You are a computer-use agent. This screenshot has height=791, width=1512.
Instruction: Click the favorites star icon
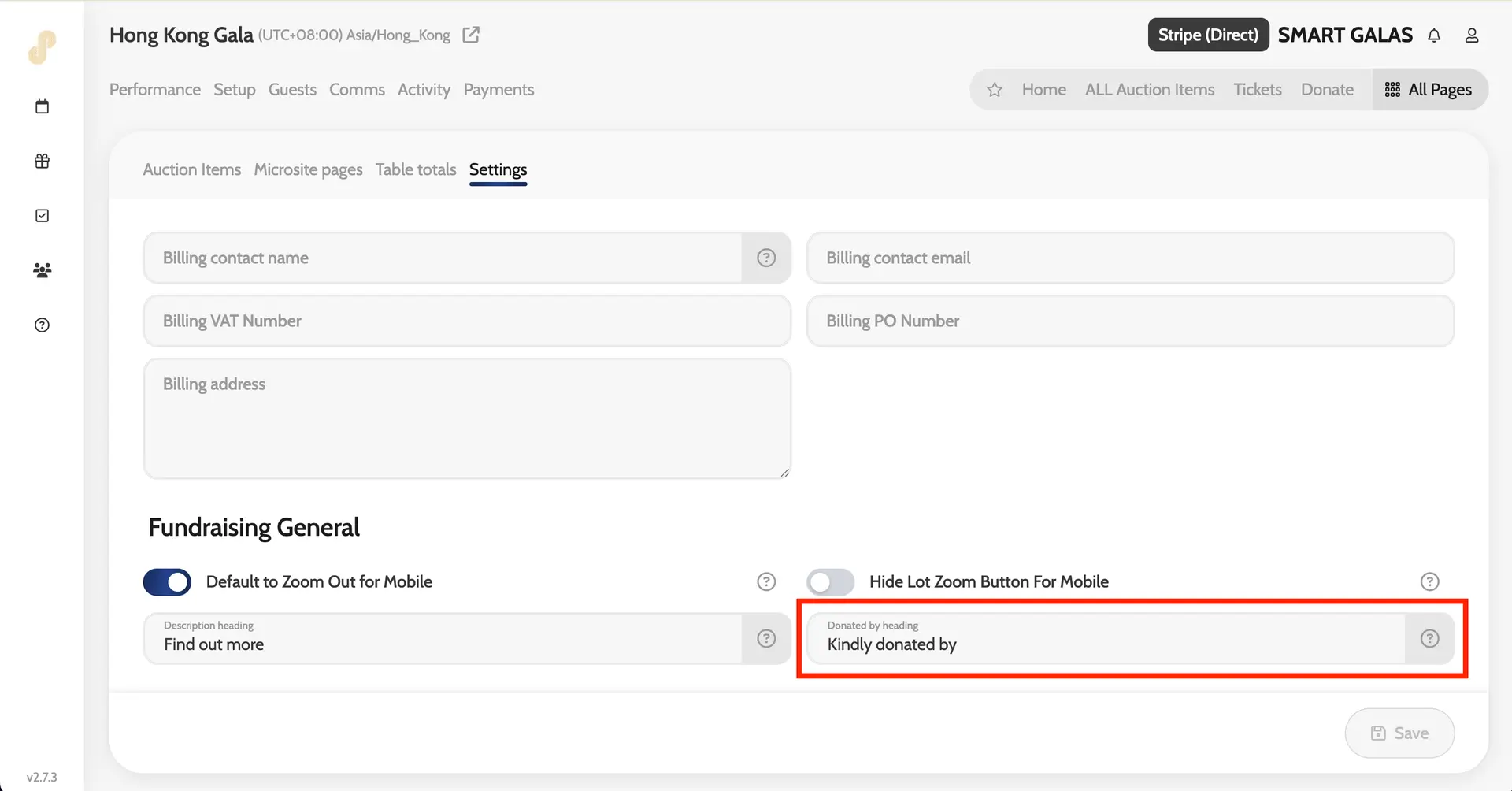pos(995,90)
